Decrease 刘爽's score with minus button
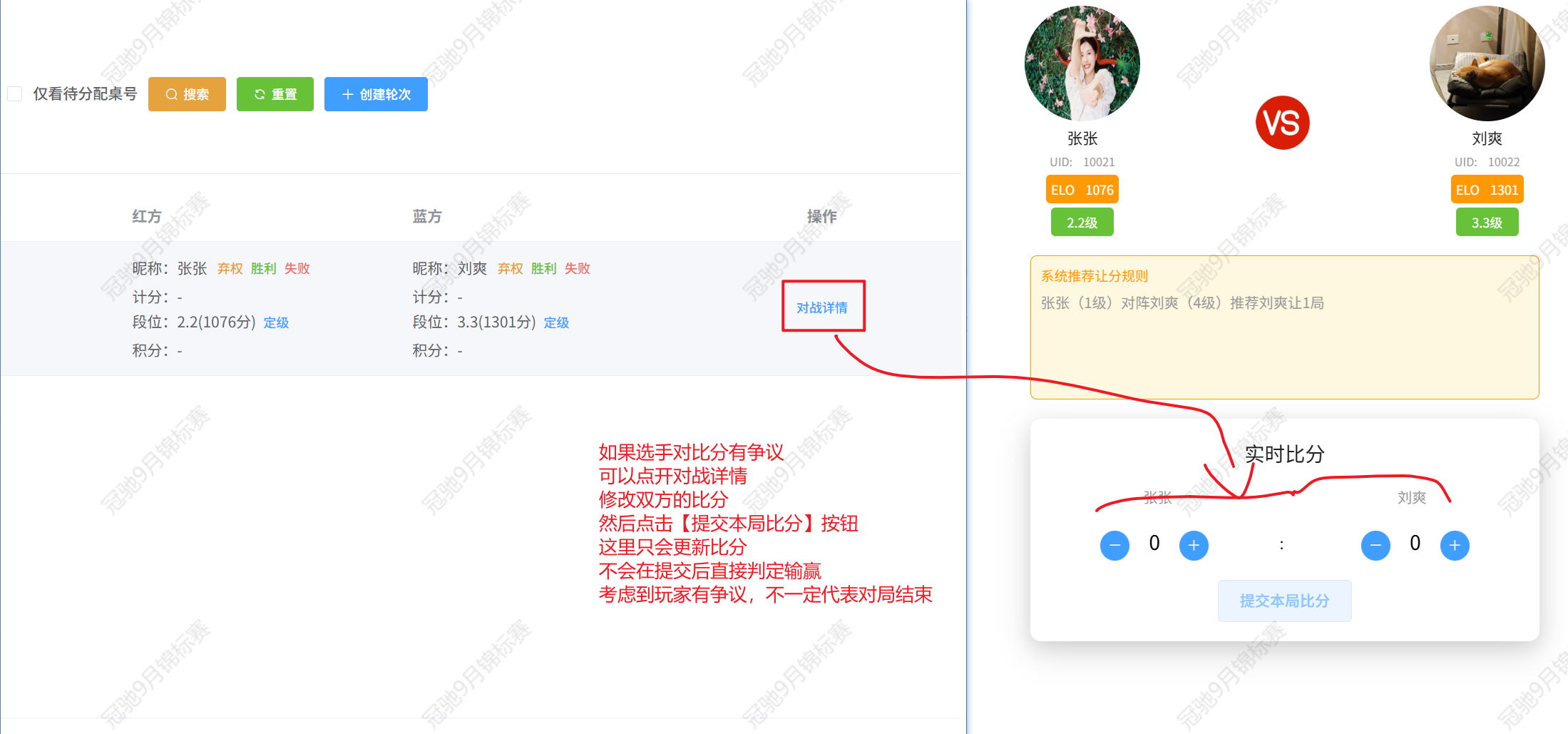 (x=1375, y=546)
